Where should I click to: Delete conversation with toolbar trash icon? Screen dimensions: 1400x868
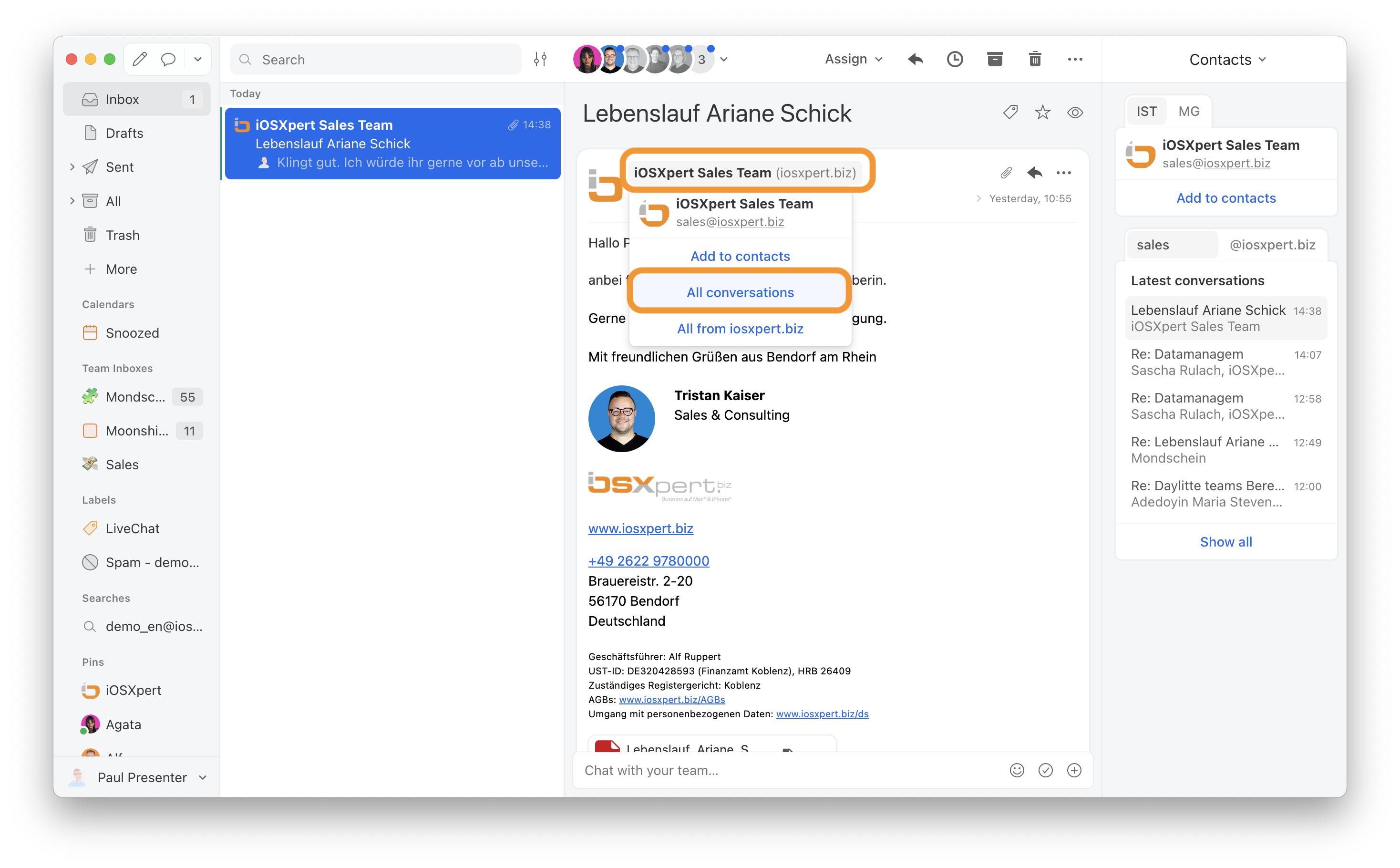pos(1034,59)
